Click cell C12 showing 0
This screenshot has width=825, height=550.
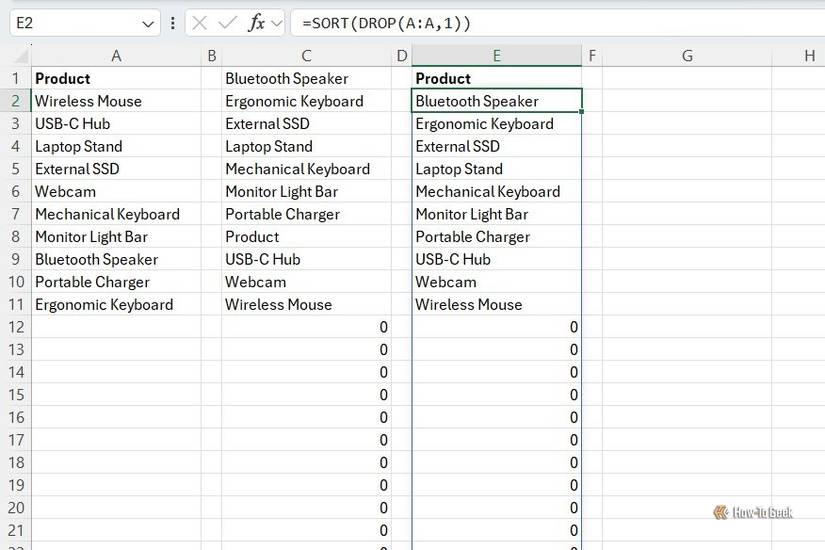[306, 327]
